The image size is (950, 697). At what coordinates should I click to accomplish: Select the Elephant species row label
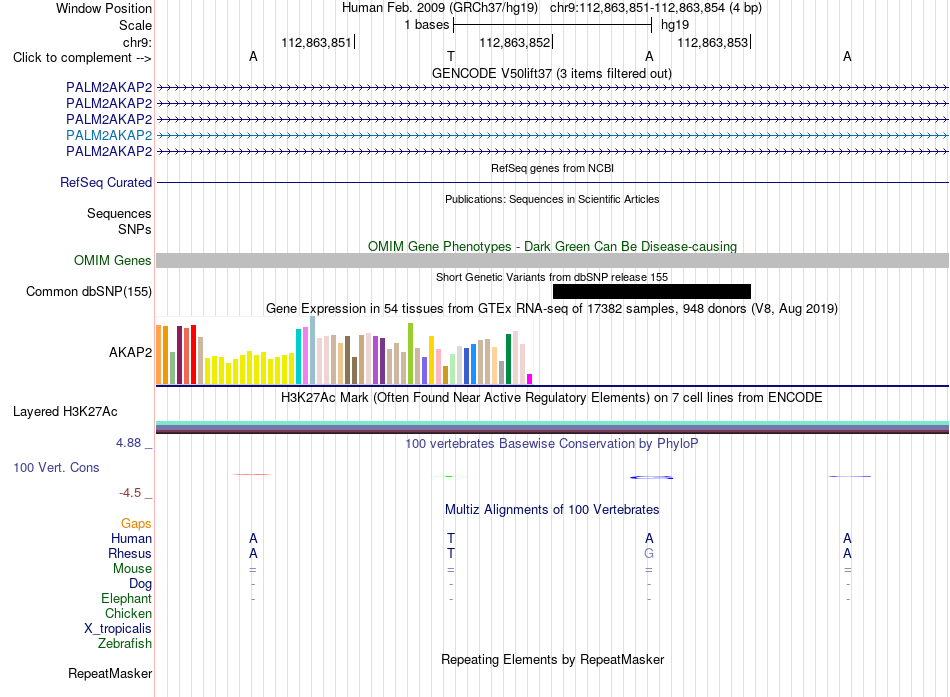(x=126, y=598)
